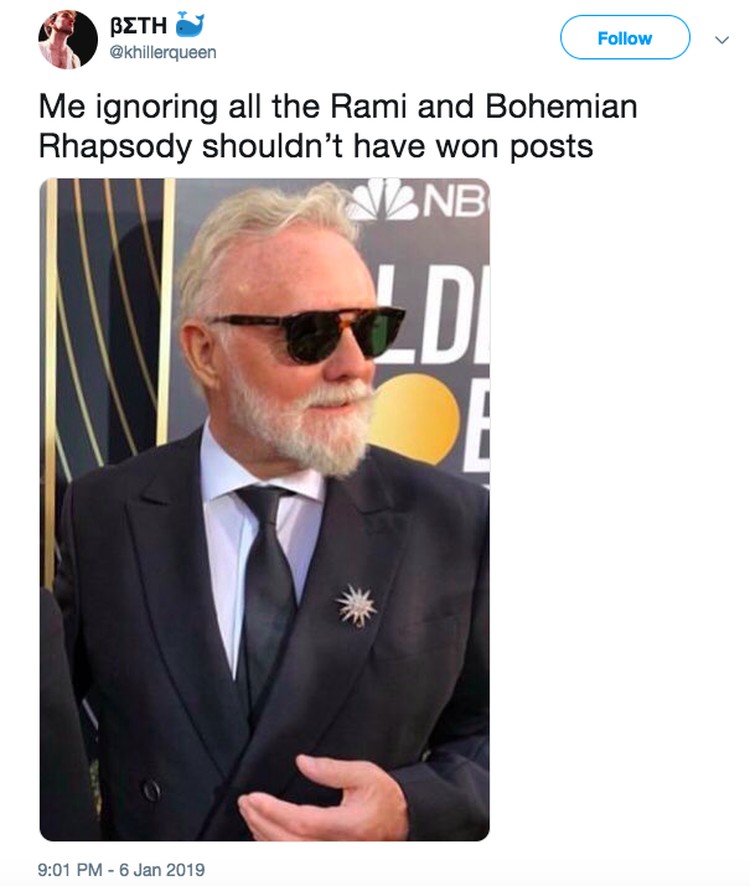
Task: Follow the @khillerqueen account
Action: 625,38
